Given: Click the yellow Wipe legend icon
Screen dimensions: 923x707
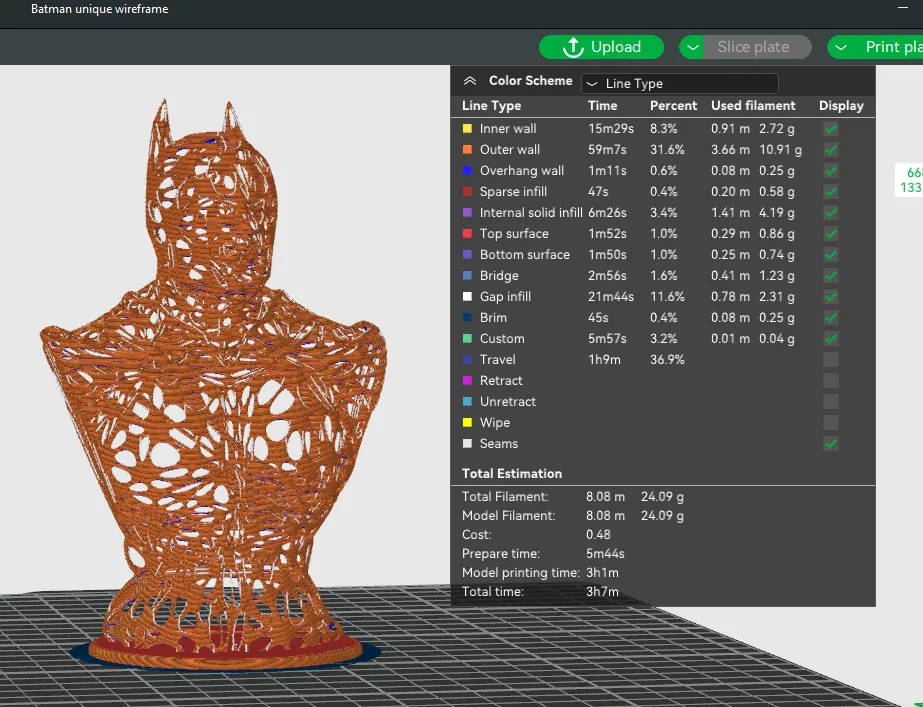Looking at the screenshot, I should pyautogui.click(x=466, y=422).
